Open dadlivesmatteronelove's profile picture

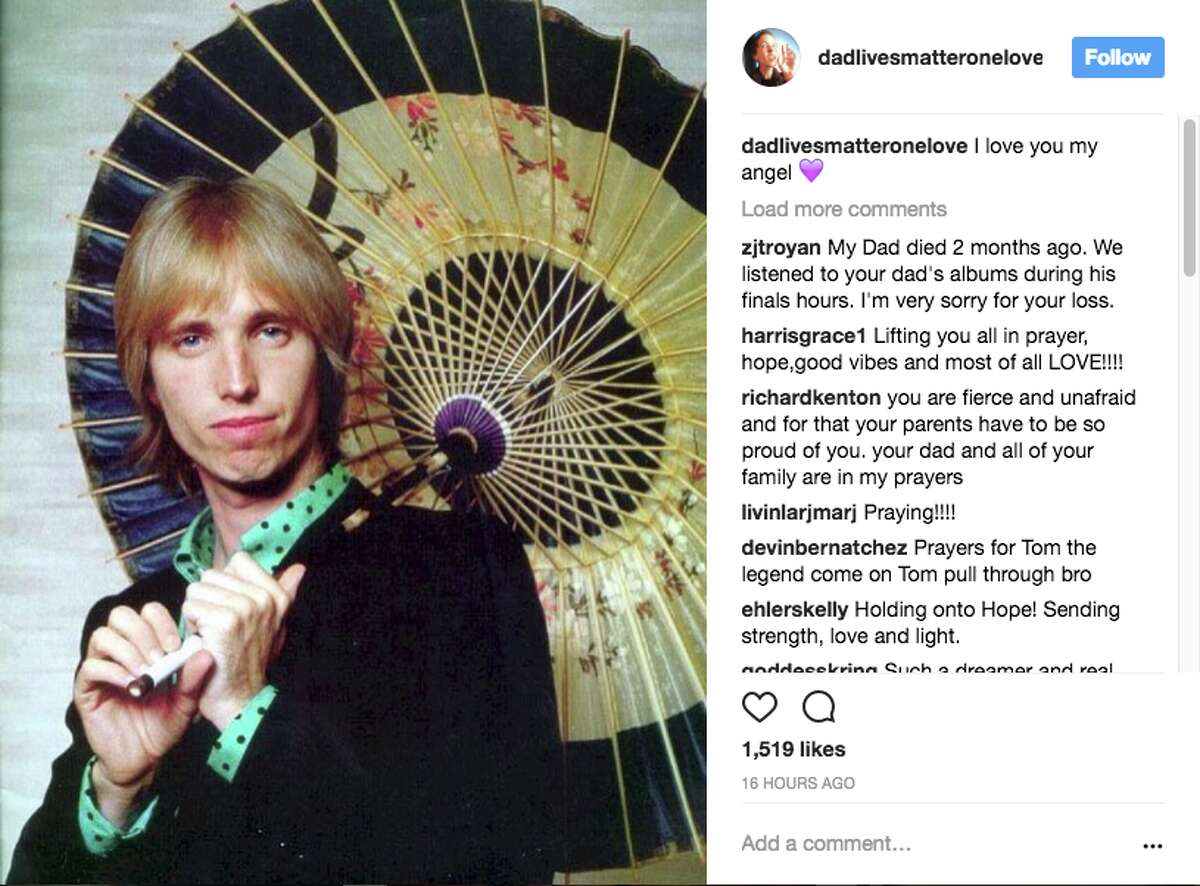(x=771, y=57)
